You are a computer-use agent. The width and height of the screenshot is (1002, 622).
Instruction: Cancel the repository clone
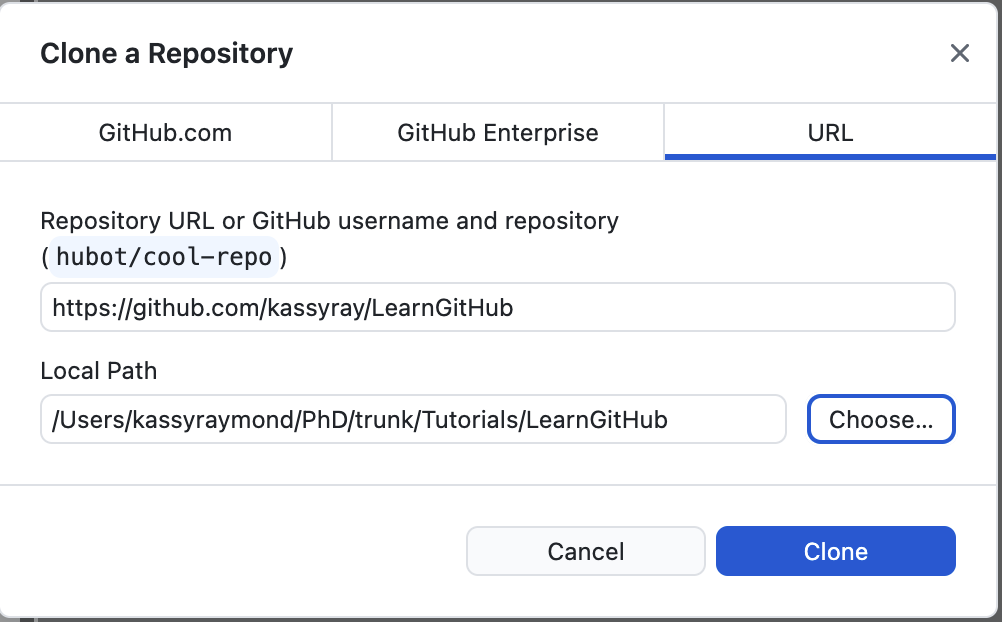[x=586, y=552]
